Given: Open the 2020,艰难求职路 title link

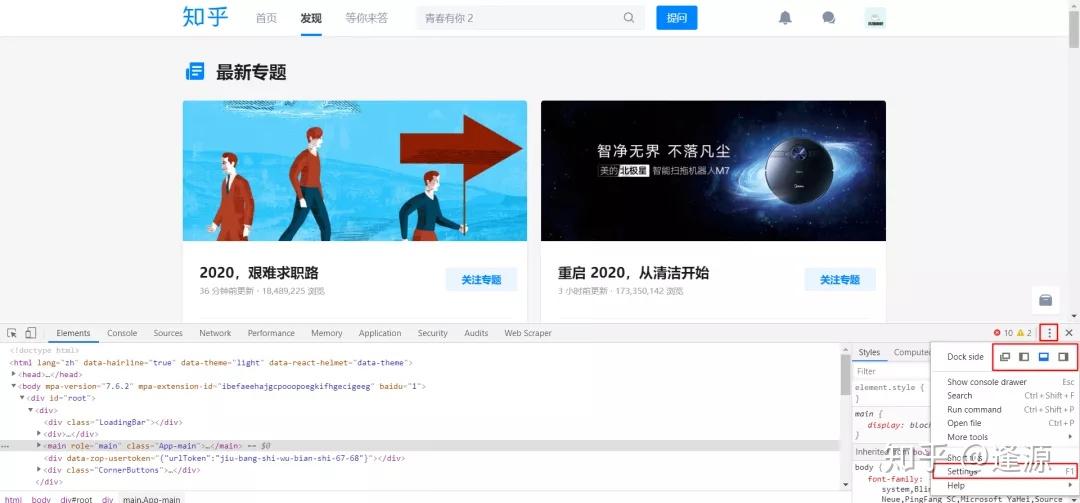Looking at the screenshot, I should [259, 273].
